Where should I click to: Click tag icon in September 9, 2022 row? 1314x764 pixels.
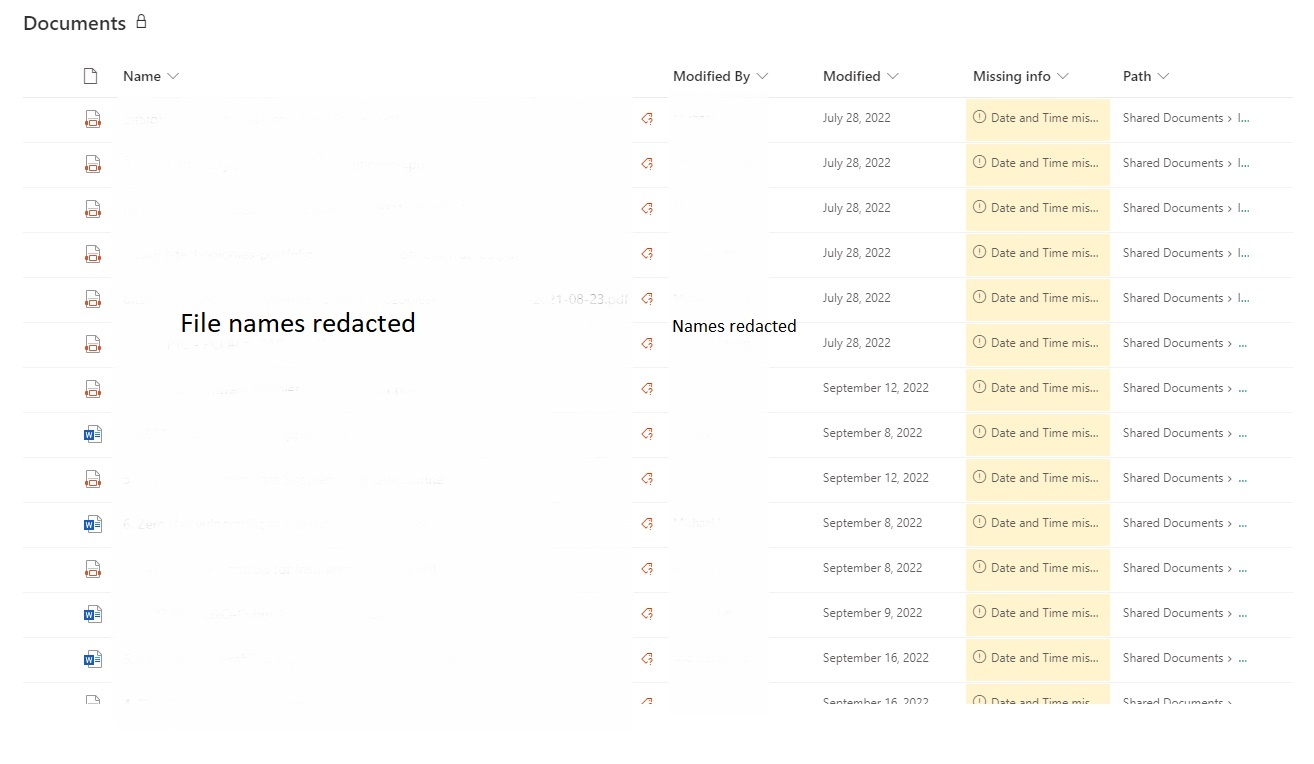tap(647, 614)
